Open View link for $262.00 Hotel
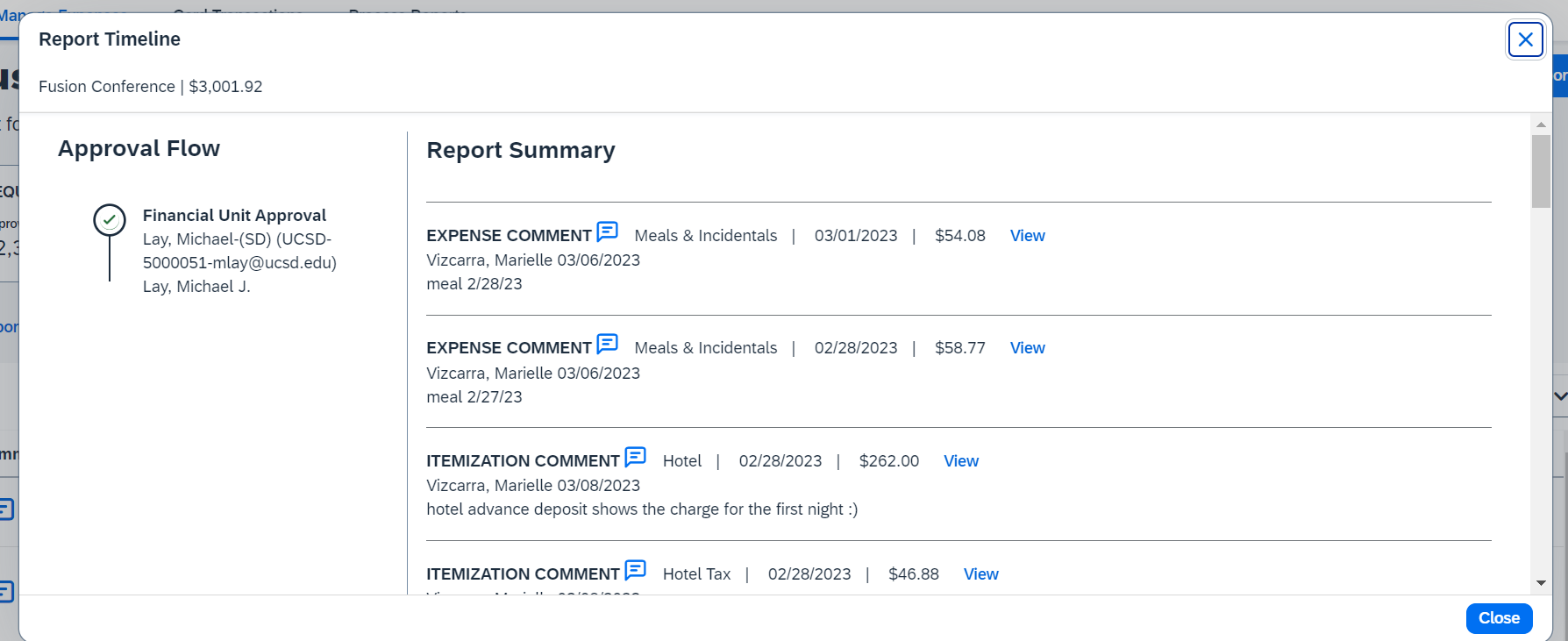This screenshot has height=641, width=1568. [960, 461]
